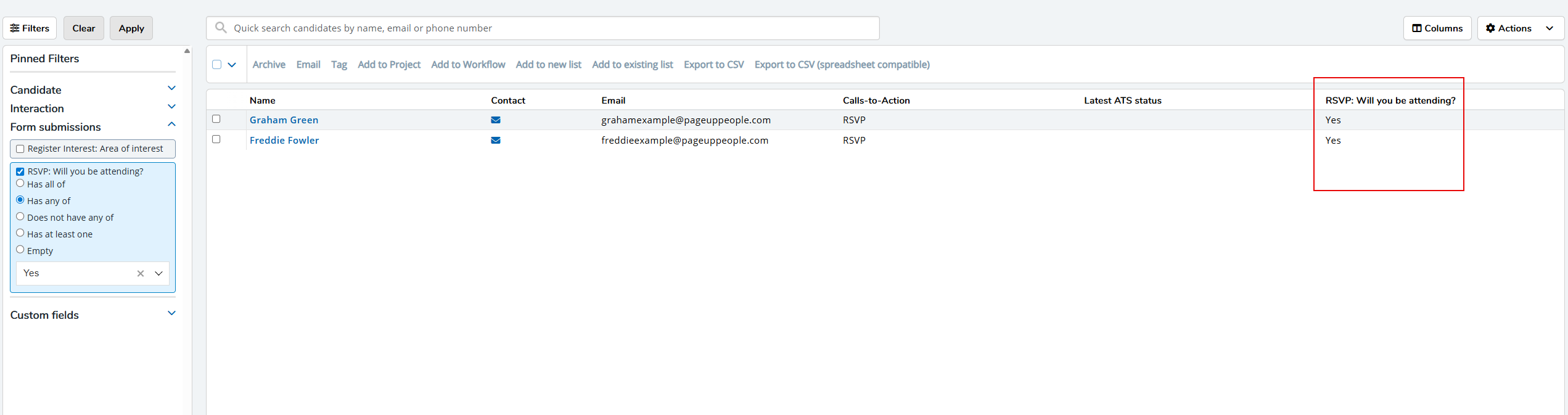Uncheck RSVP: Will you be attending filter

pos(20,172)
